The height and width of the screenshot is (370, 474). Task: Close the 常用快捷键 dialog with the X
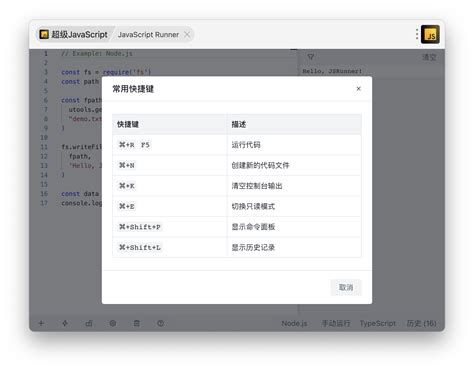(358, 89)
